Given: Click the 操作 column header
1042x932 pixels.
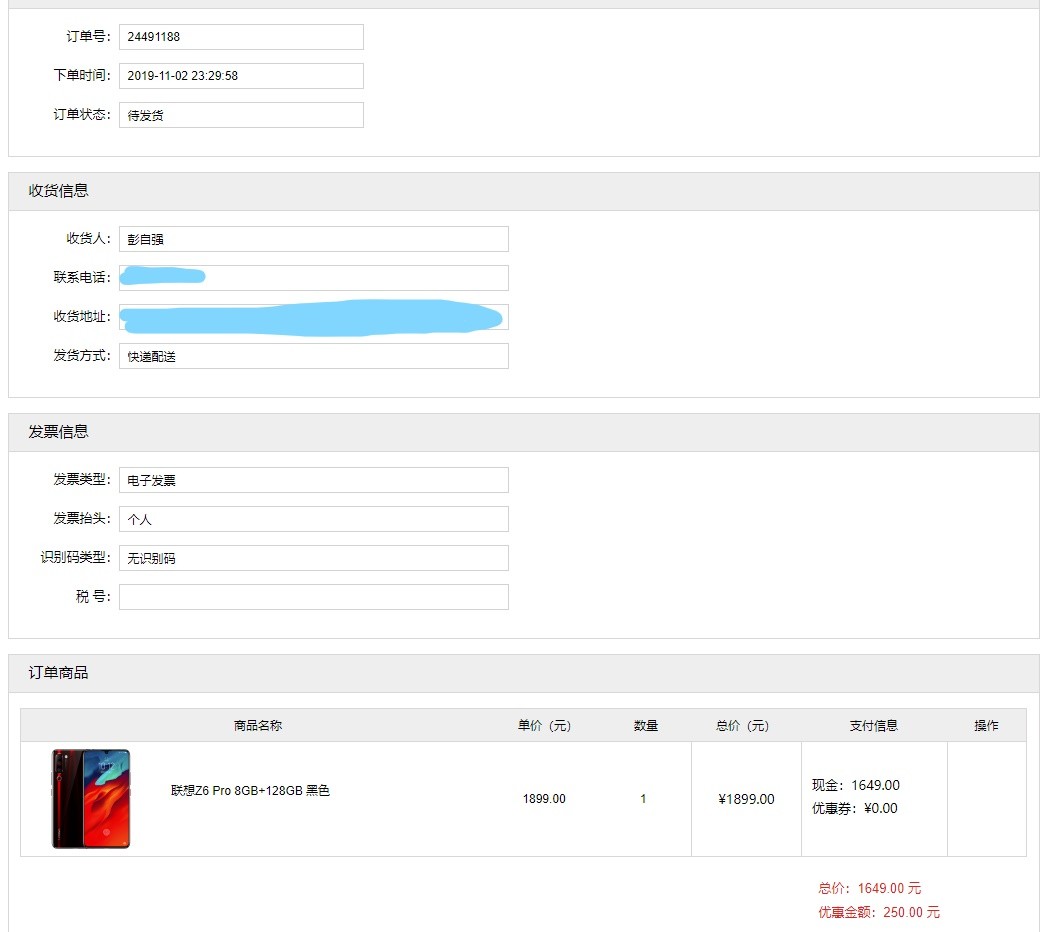Looking at the screenshot, I should (986, 725).
